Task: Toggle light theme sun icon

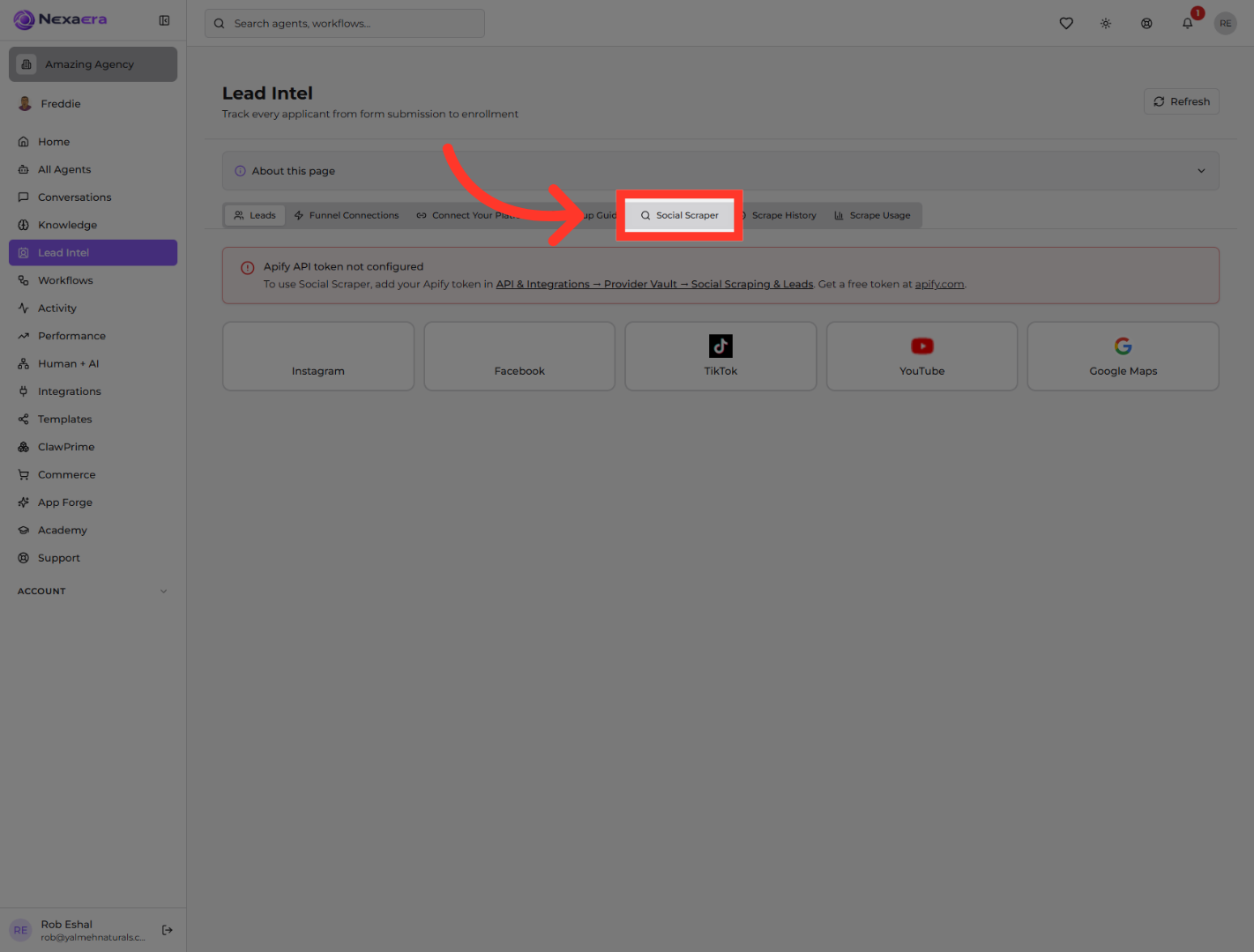Action: click(x=1106, y=24)
